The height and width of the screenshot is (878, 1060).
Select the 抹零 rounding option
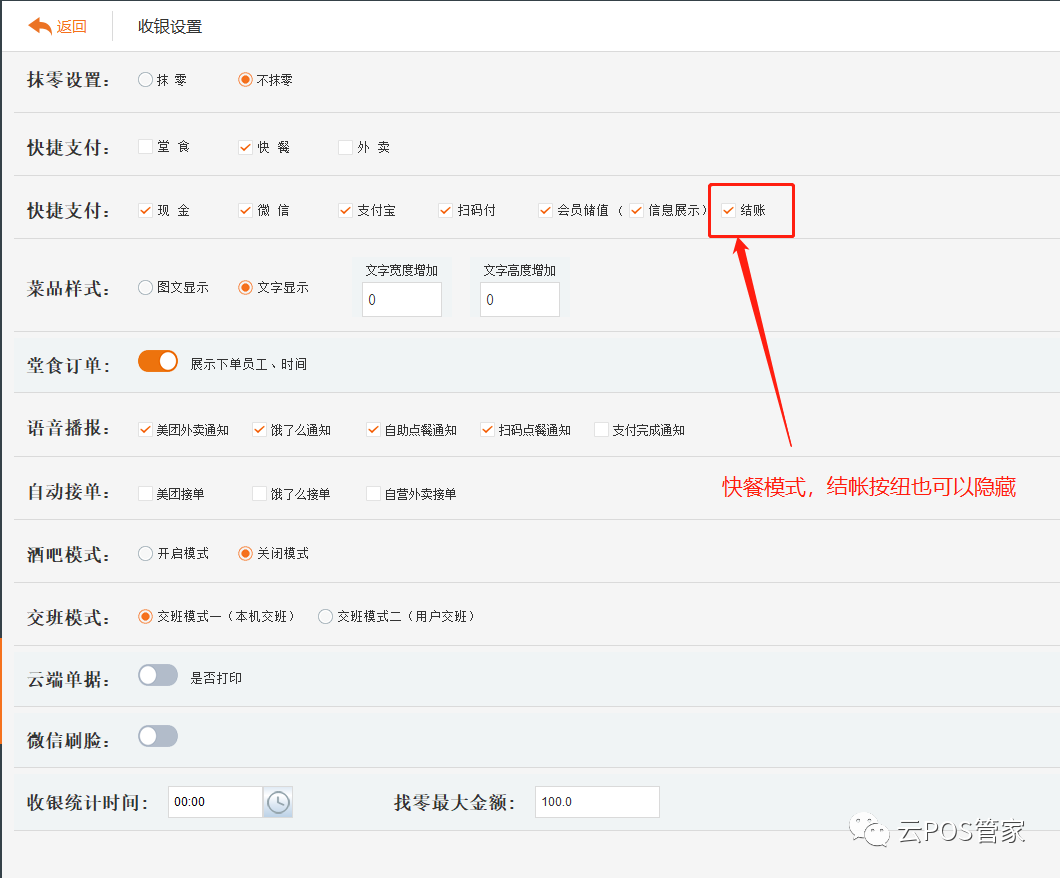pyautogui.click(x=144, y=79)
